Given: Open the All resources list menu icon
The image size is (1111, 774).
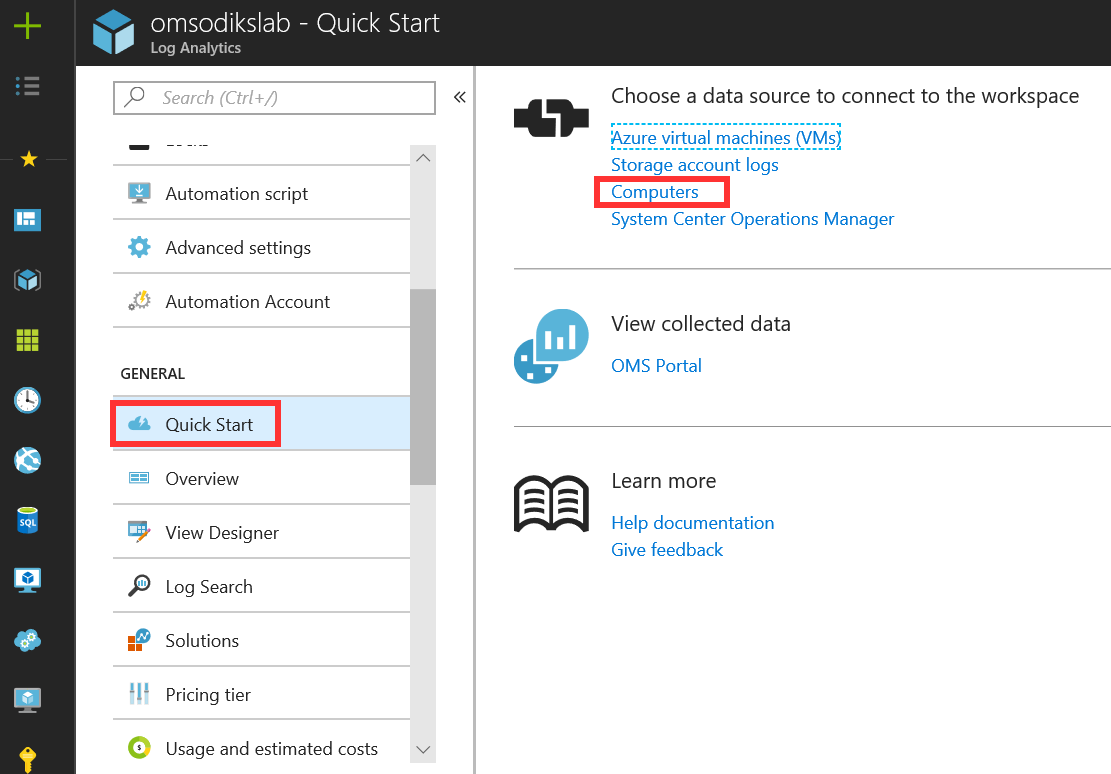Looking at the screenshot, I should [28, 86].
